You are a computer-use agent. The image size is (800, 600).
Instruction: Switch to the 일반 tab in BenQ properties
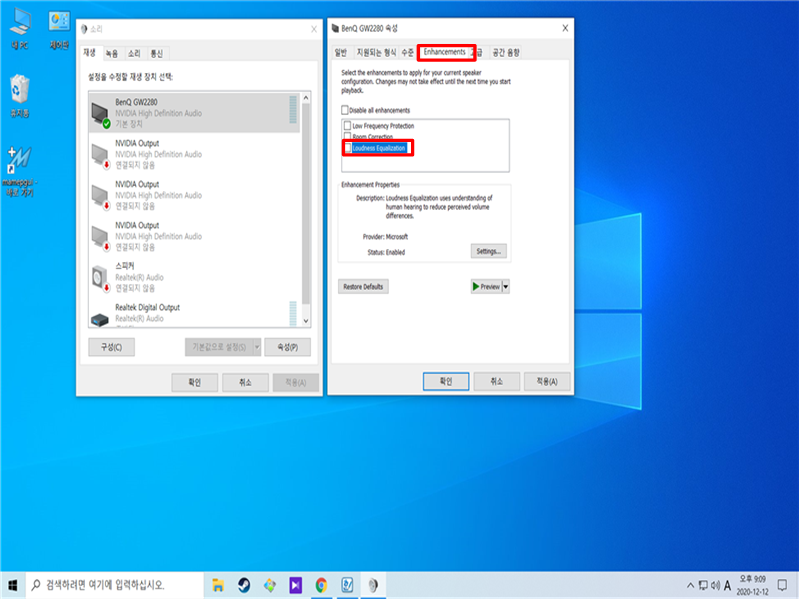pos(341,53)
